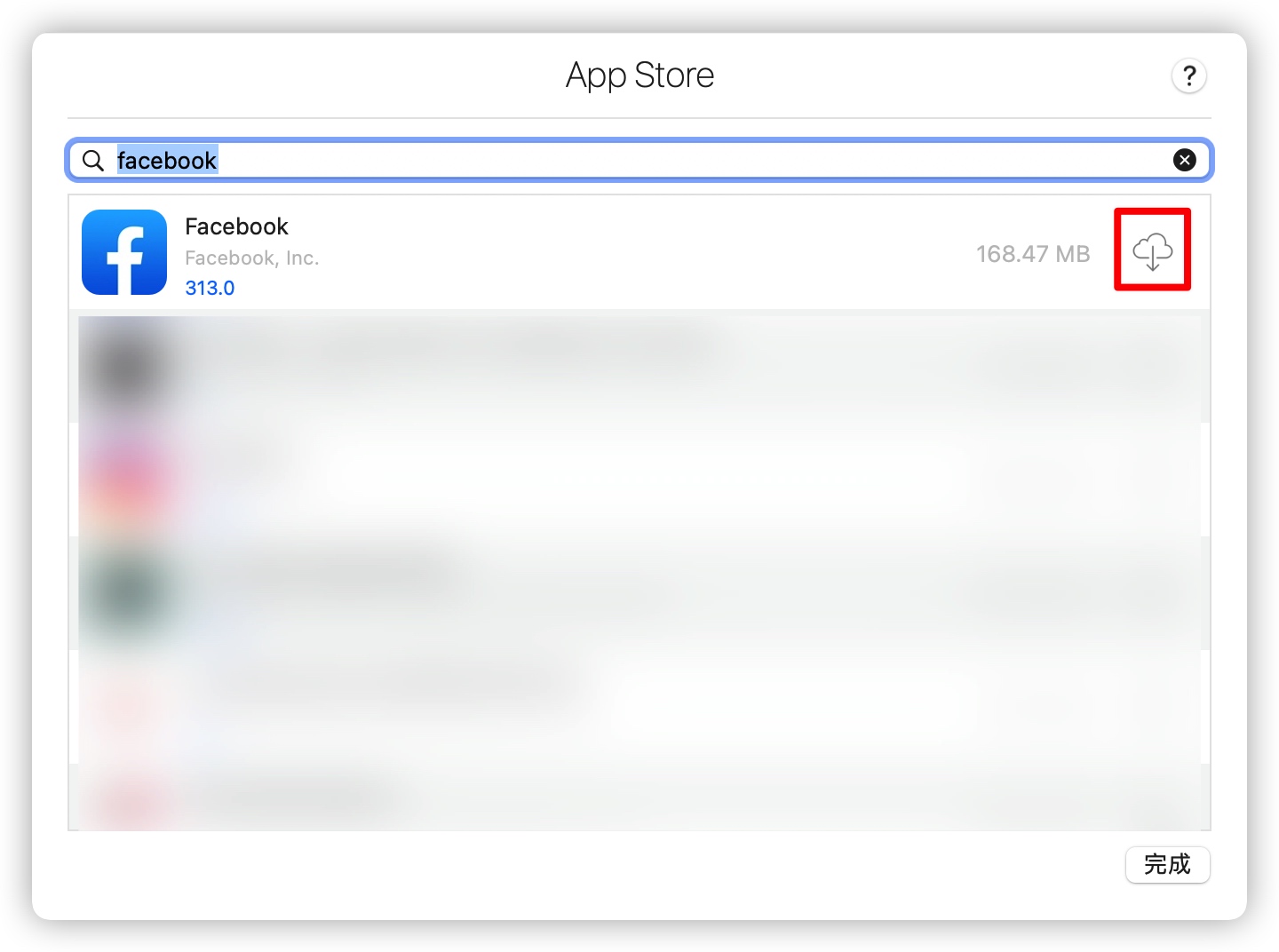
Task: Open version 313.0 link for Facebook
Action: pyautogui.click(x=210, y=288)
